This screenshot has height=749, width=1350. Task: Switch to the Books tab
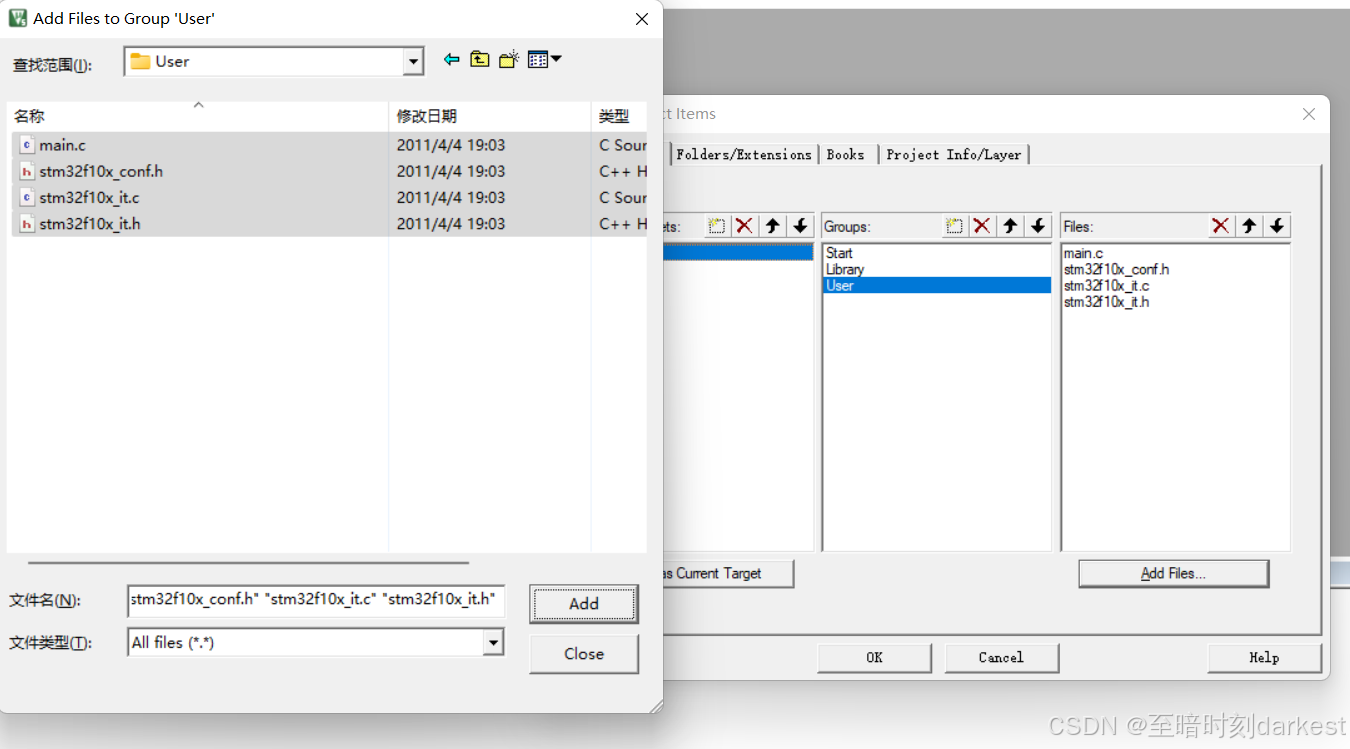click(x=846, y=154)
